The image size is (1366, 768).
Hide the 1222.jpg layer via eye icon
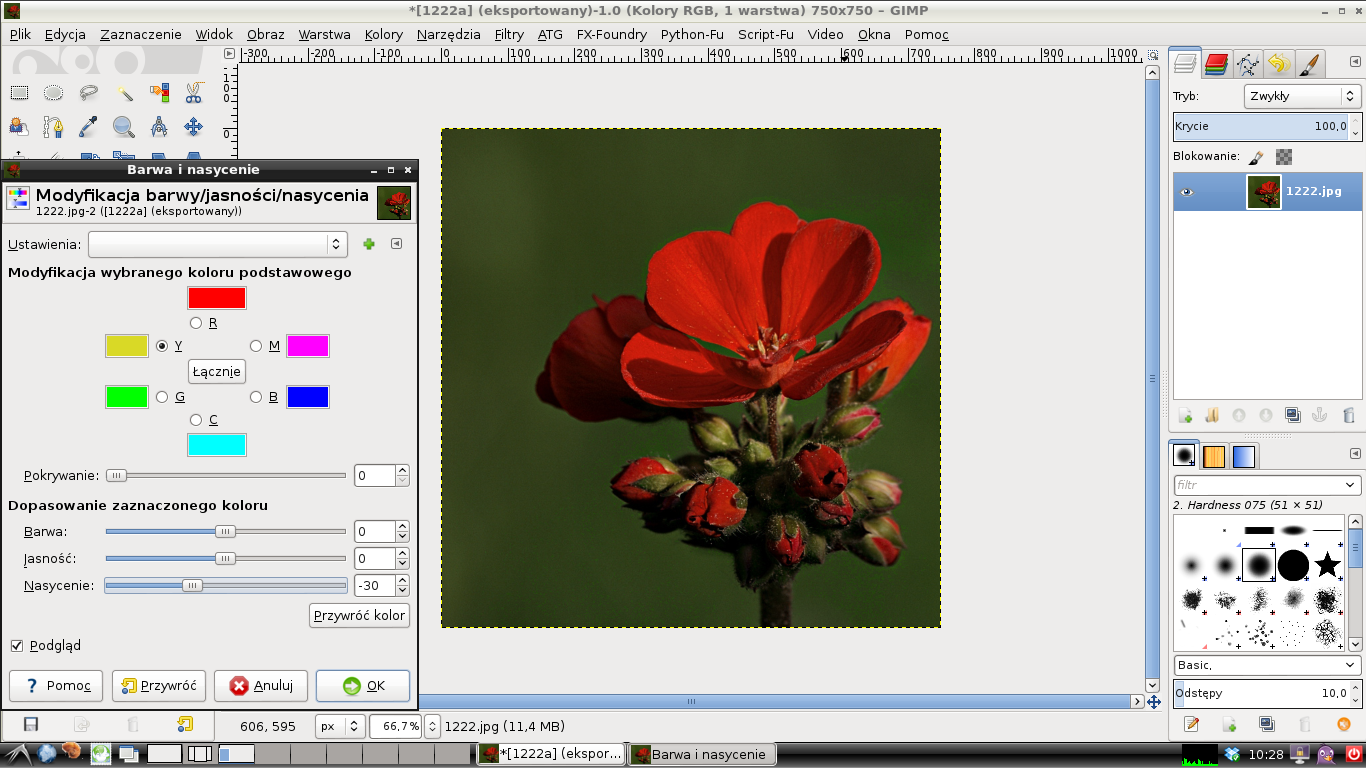tap(1187, 192)
